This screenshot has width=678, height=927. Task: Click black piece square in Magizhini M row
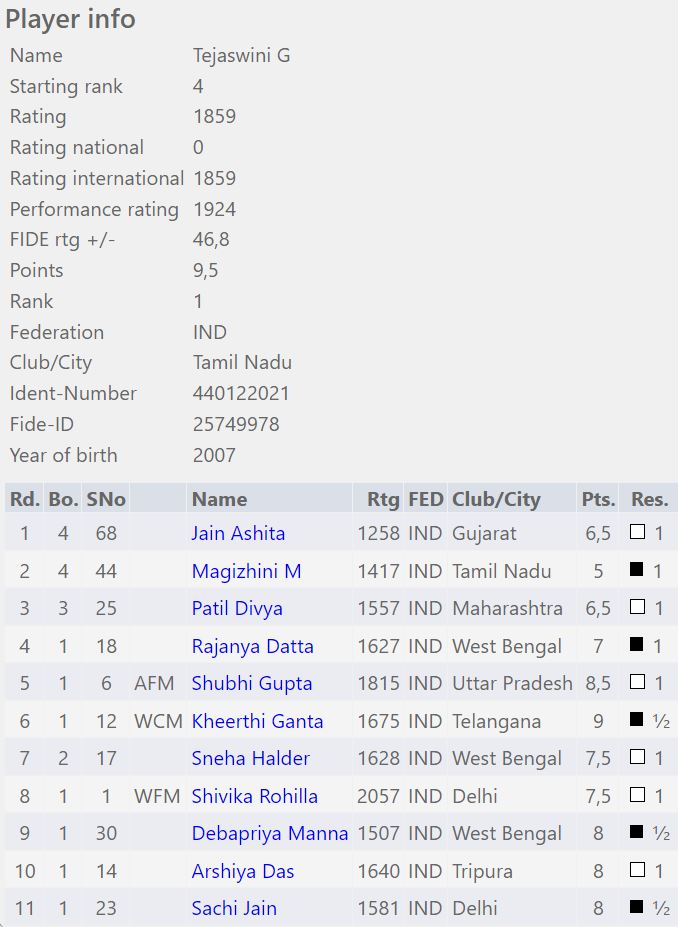click(637, 570)
